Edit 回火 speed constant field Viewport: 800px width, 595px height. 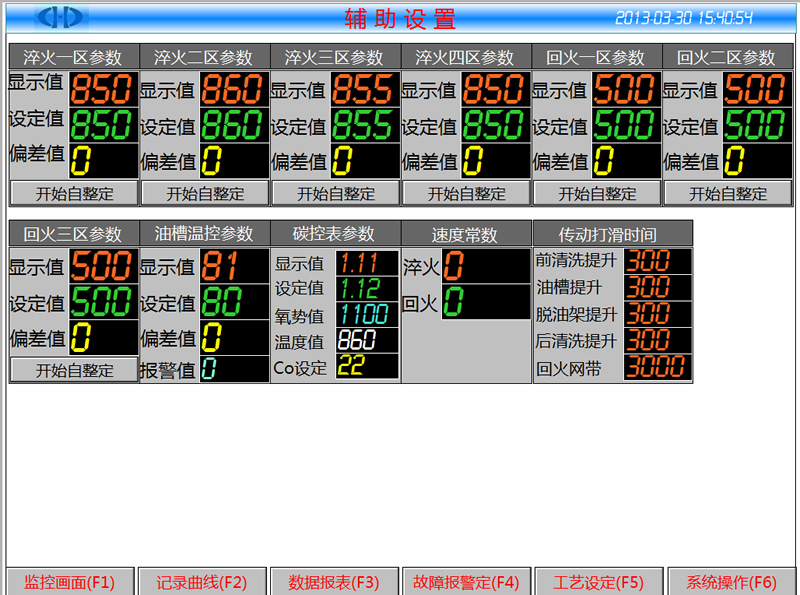click(x=486, y=302)
